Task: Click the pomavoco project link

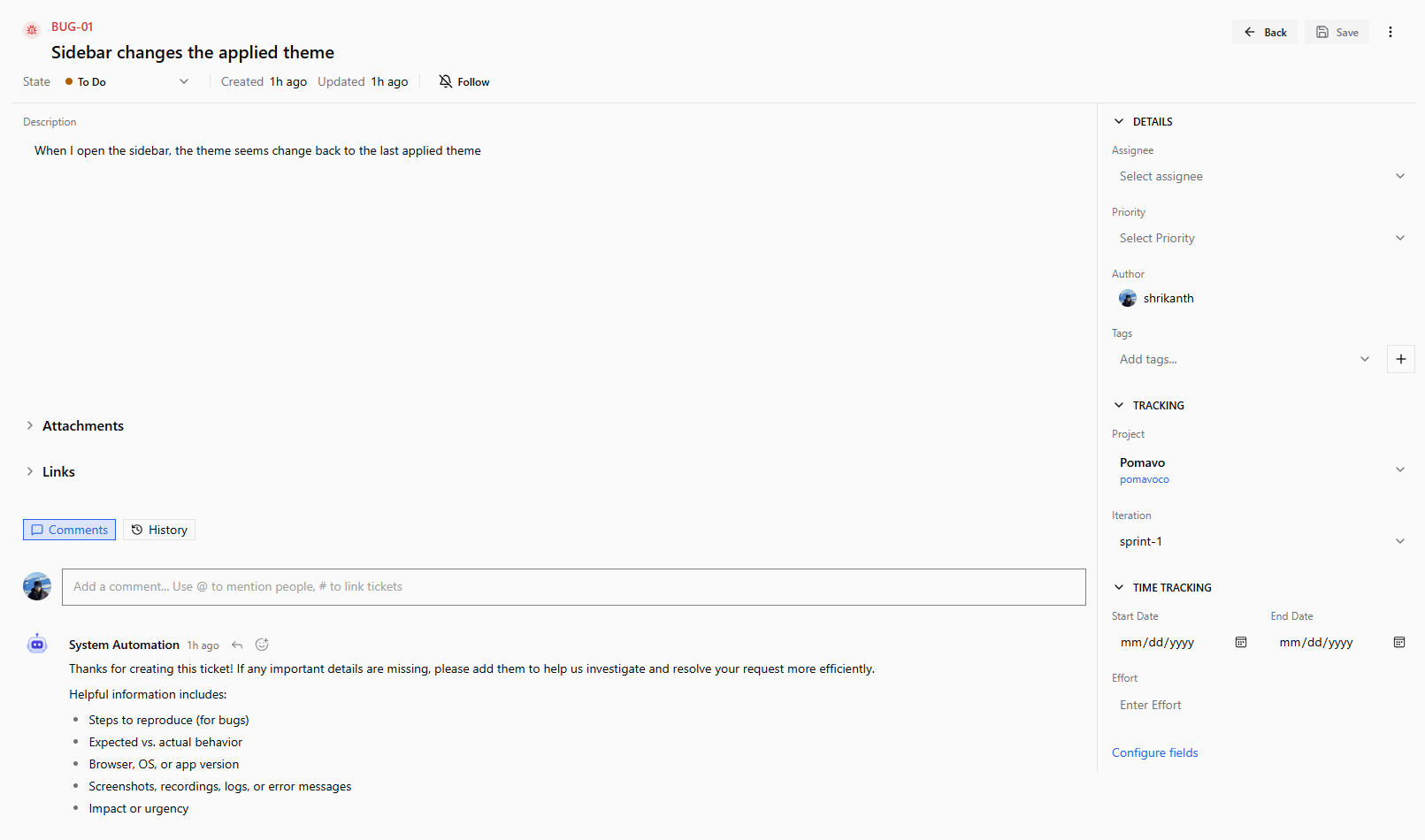Action: click(x=1145, y=479)
